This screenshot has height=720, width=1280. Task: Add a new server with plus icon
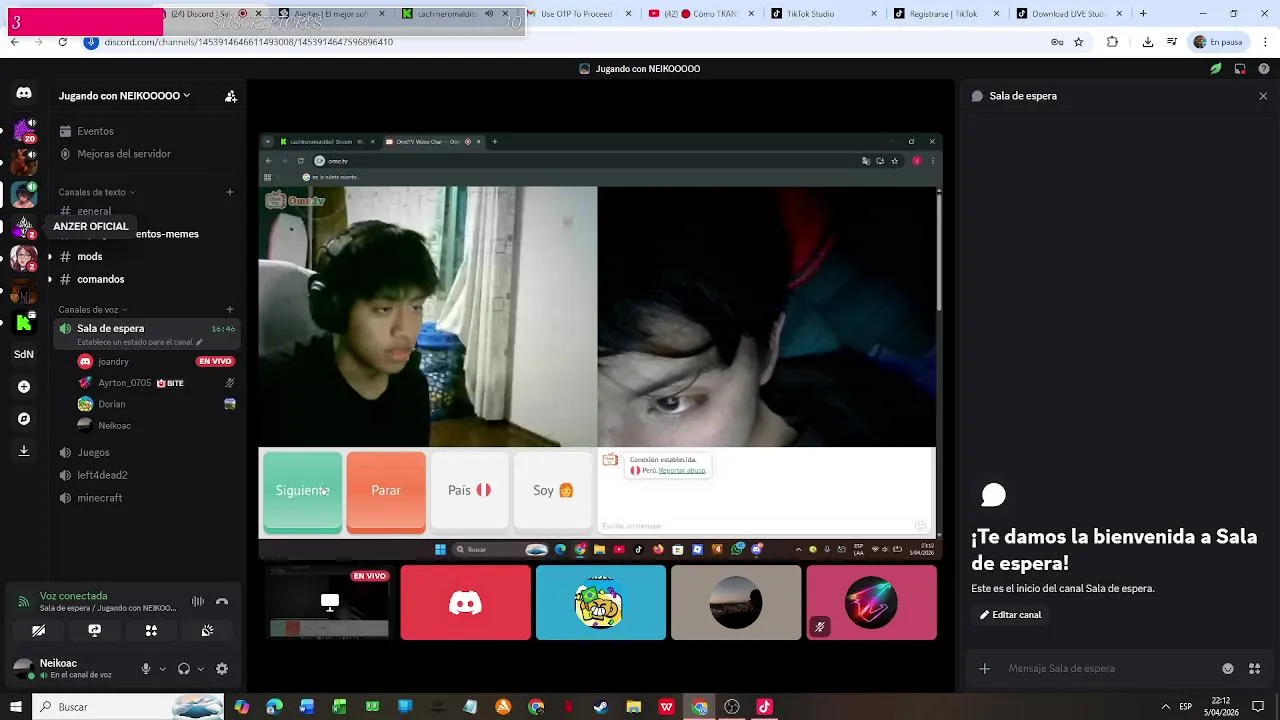24,387
